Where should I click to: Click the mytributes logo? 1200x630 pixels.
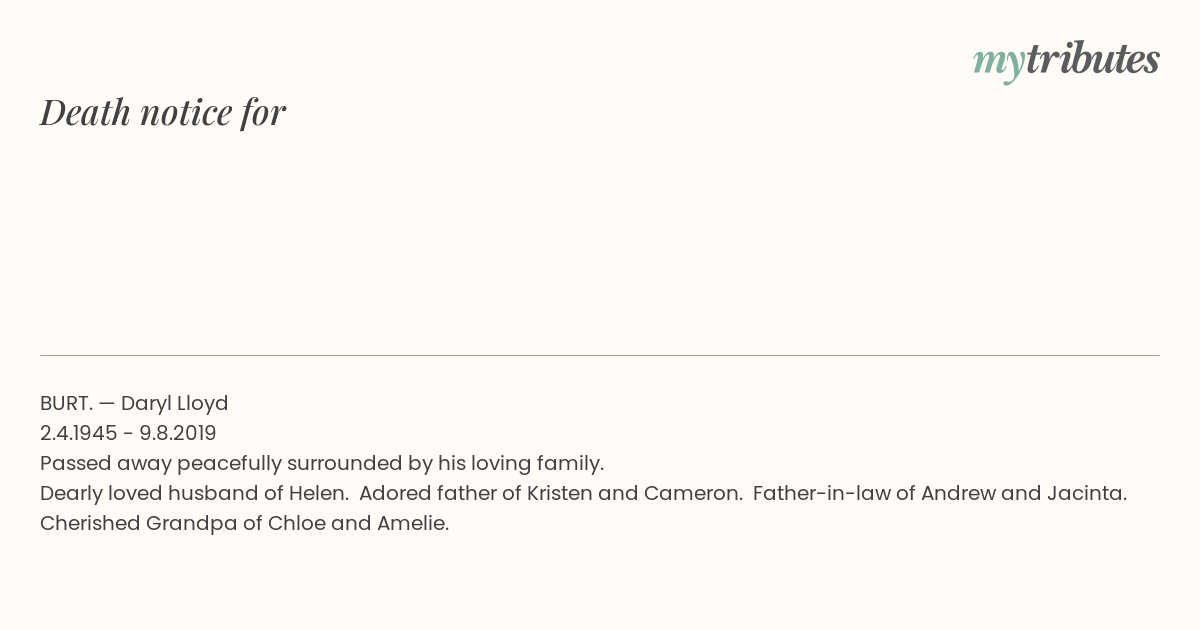point(1066,61)
